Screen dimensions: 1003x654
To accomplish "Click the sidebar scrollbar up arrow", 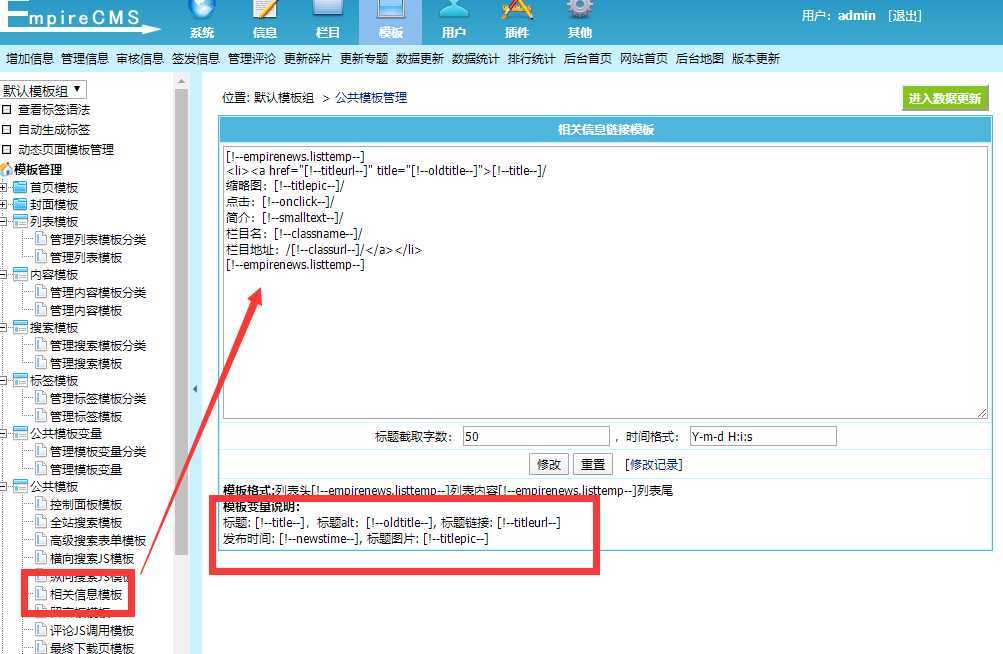I will 181,81.
